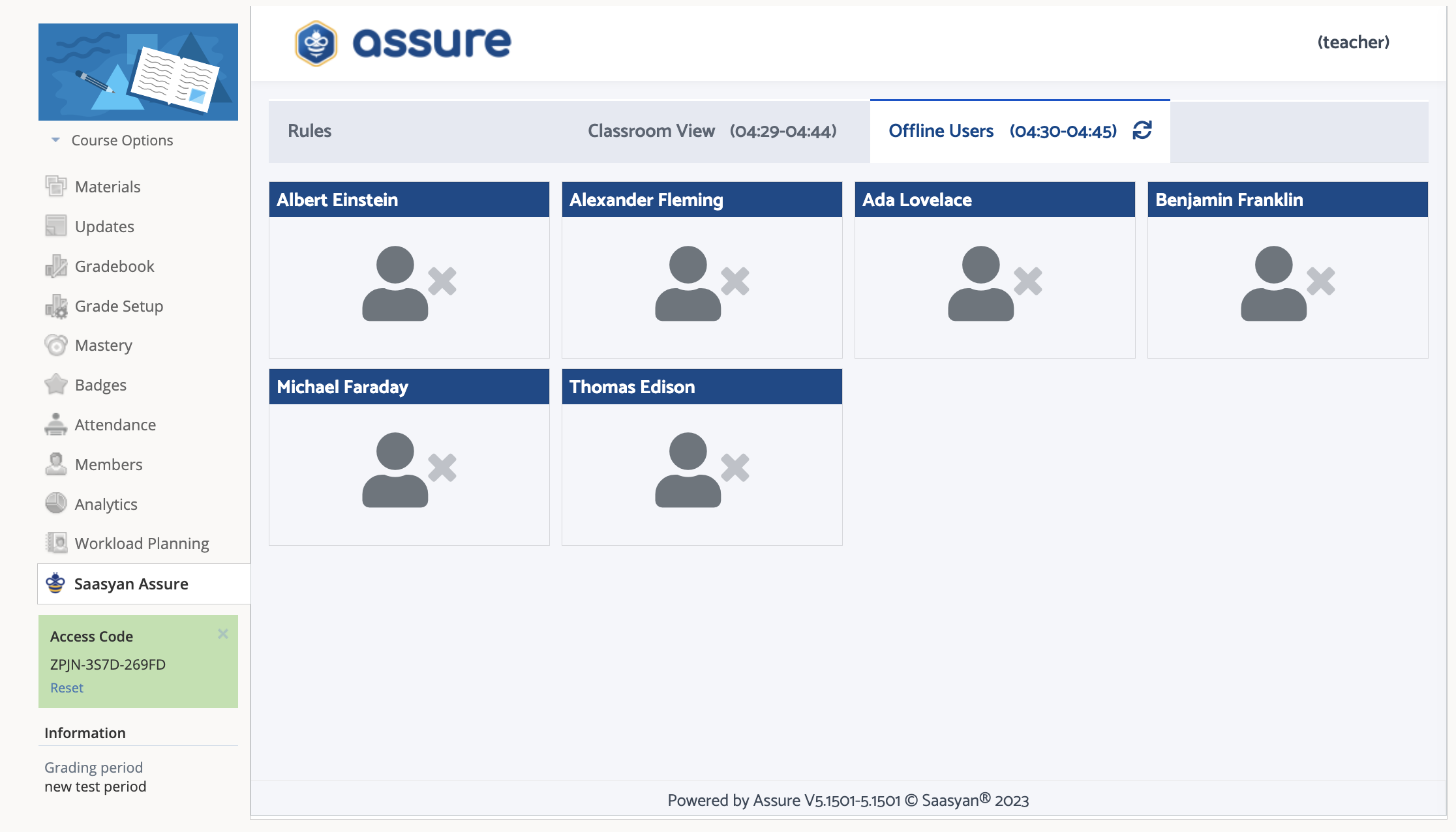Click on Albert Einstein student card
This screenshot has width=1456, height=832.
pos(409,269)
